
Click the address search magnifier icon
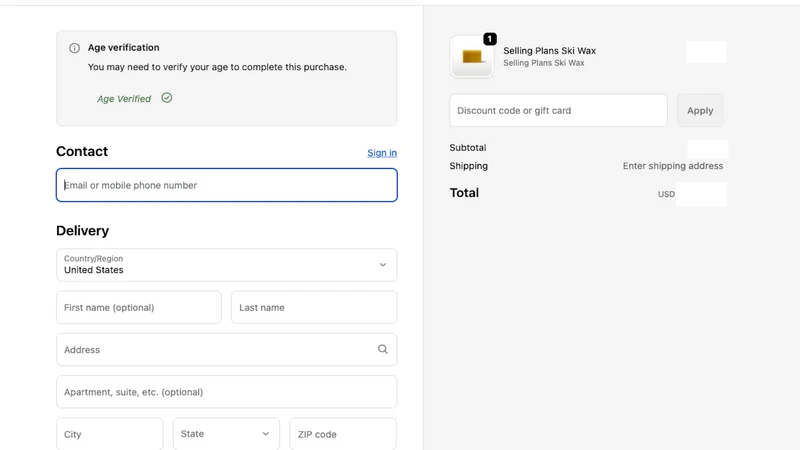pos(383,349)
